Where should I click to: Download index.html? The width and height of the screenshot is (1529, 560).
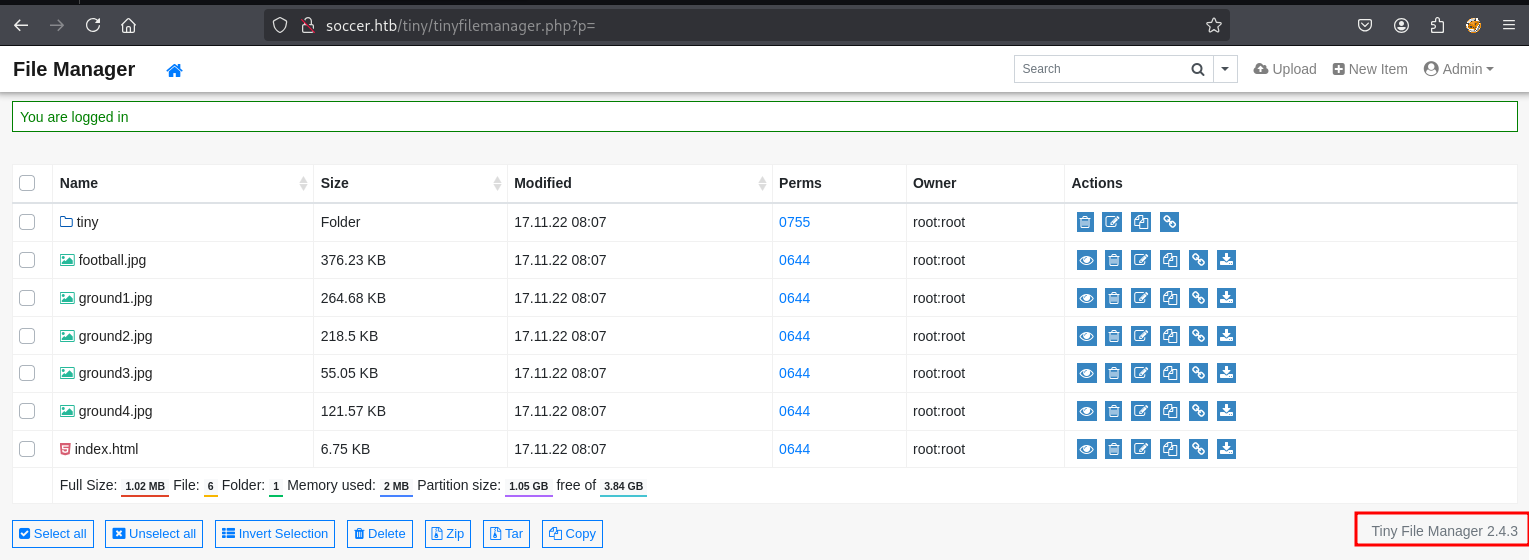pos(1227,449)
